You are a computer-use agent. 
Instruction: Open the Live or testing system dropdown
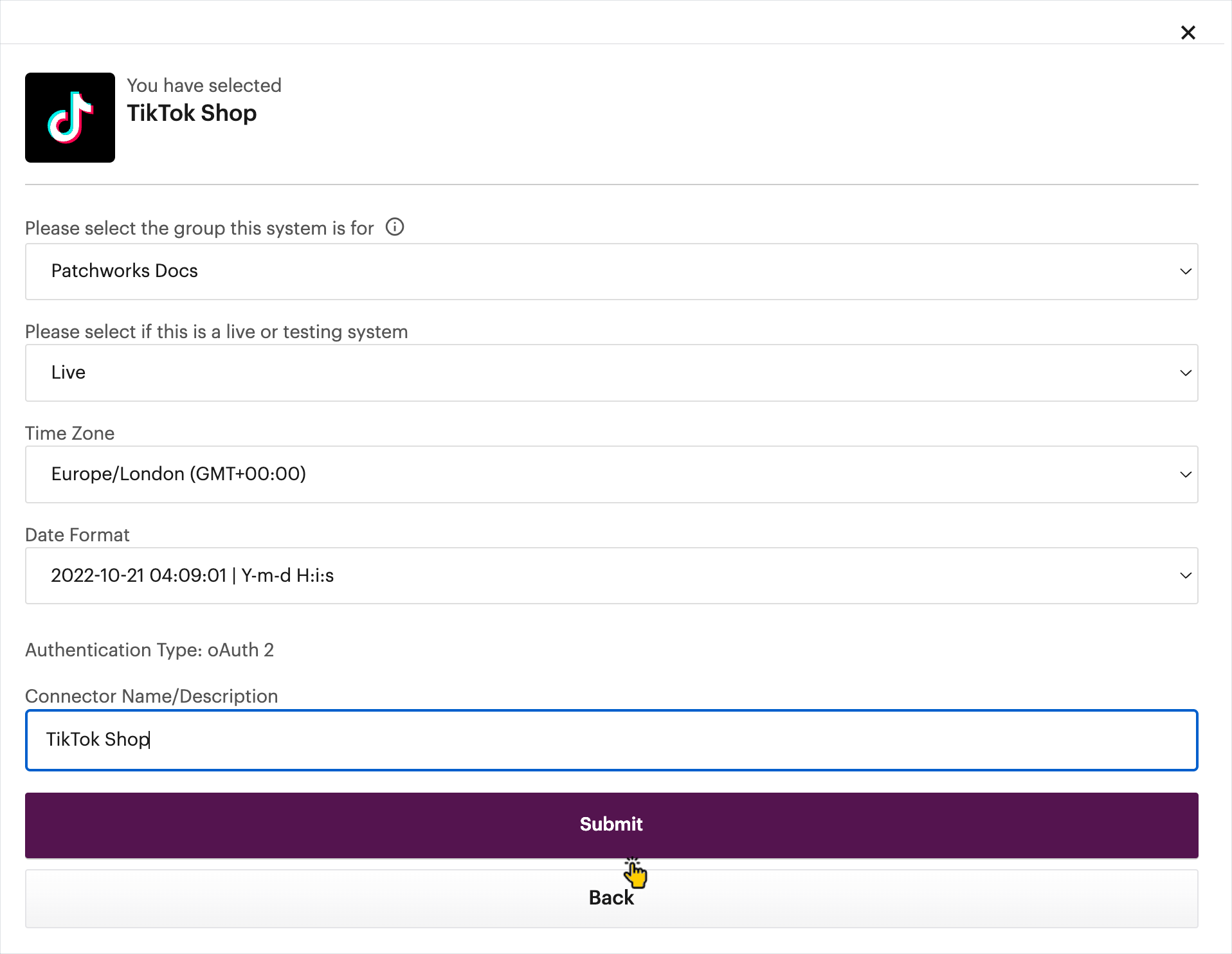(611, 373)
